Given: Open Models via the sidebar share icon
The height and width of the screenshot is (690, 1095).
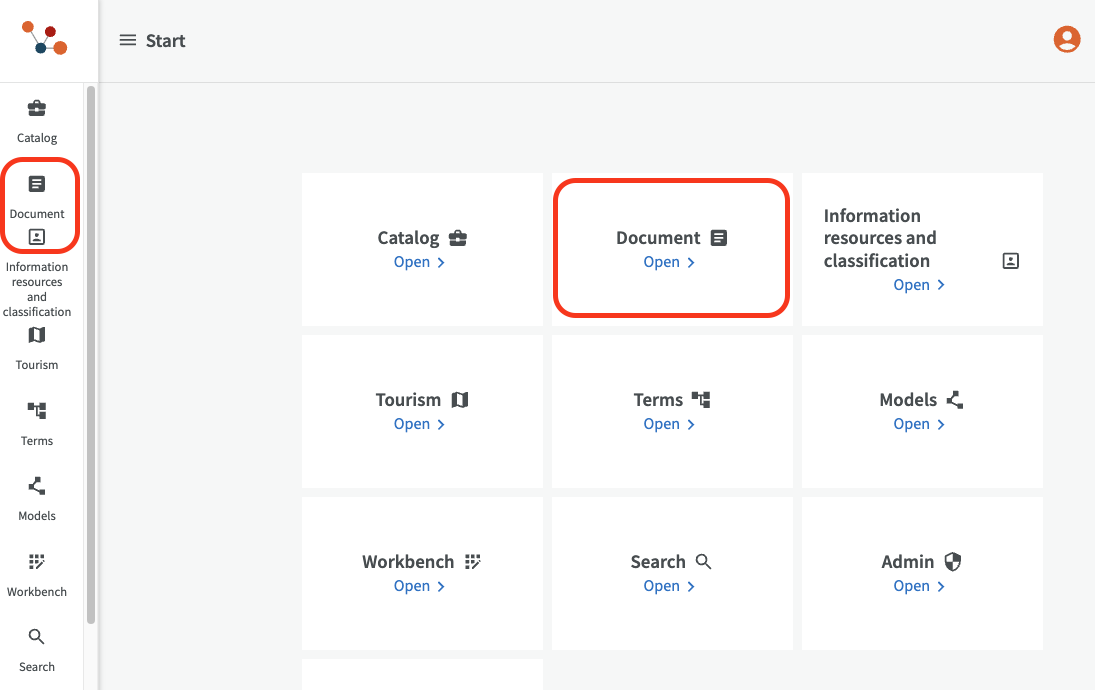Looking at the screenshot, I should (x=37, y=486).
